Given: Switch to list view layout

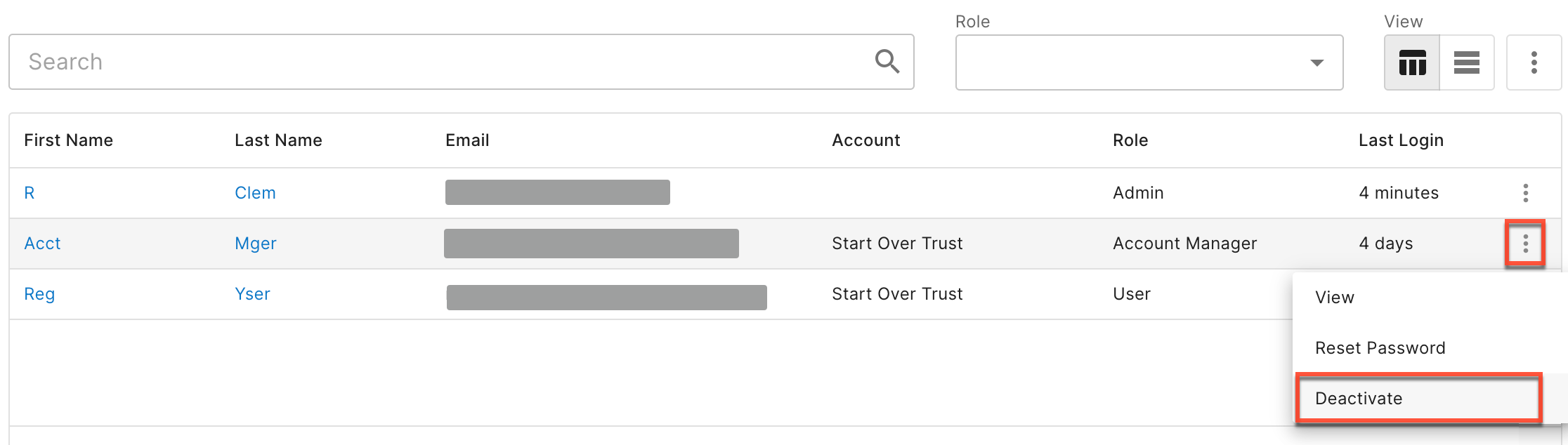Looking at the screenshot, I should coord(1467,62).
